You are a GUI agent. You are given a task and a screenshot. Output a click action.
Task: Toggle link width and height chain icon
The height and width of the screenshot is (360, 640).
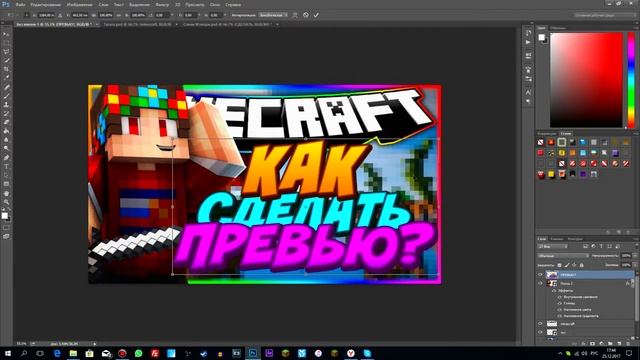118,15
